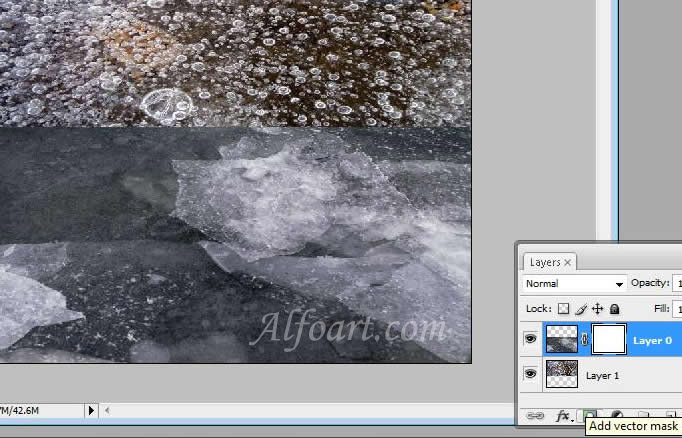Open the Normal blend mode dropdown
This screenshot has width=682, height=438.
tap(575, 284)
